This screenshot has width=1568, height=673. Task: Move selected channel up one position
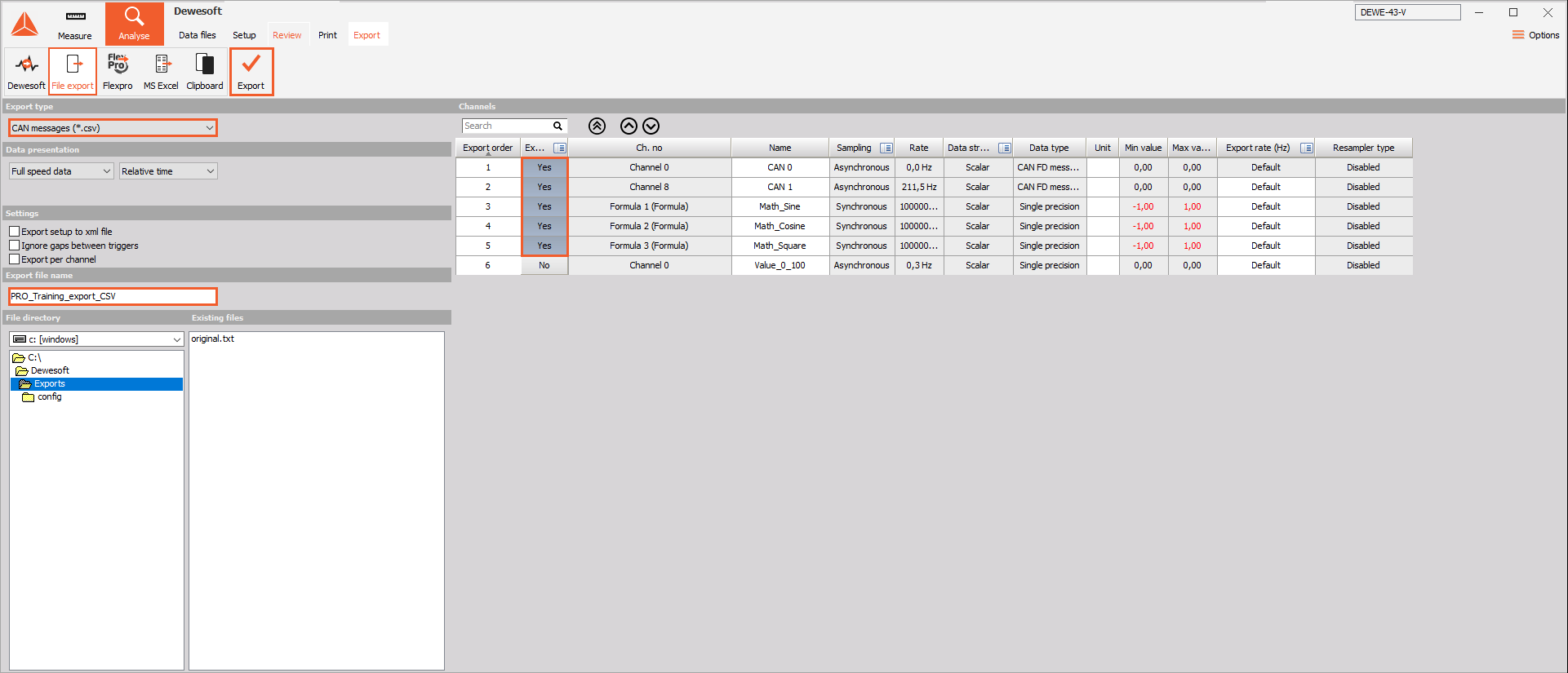click(x=629, y=126)
